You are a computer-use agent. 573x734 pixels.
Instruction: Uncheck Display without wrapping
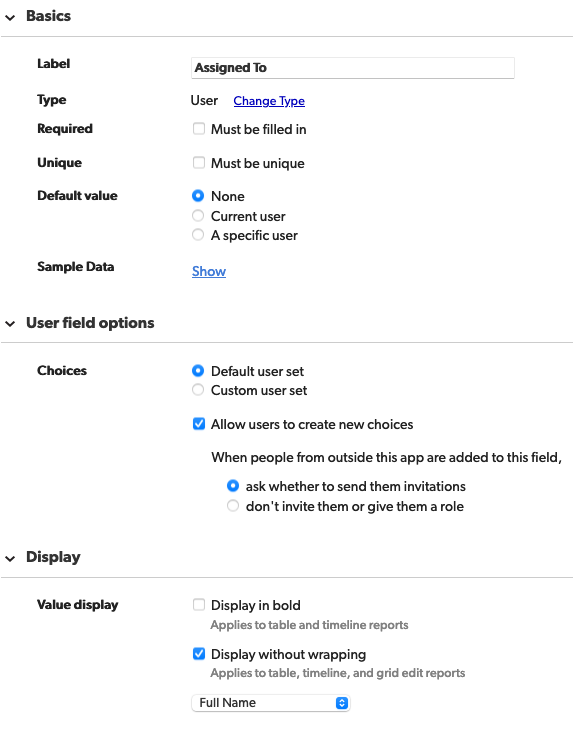[199, 653]
